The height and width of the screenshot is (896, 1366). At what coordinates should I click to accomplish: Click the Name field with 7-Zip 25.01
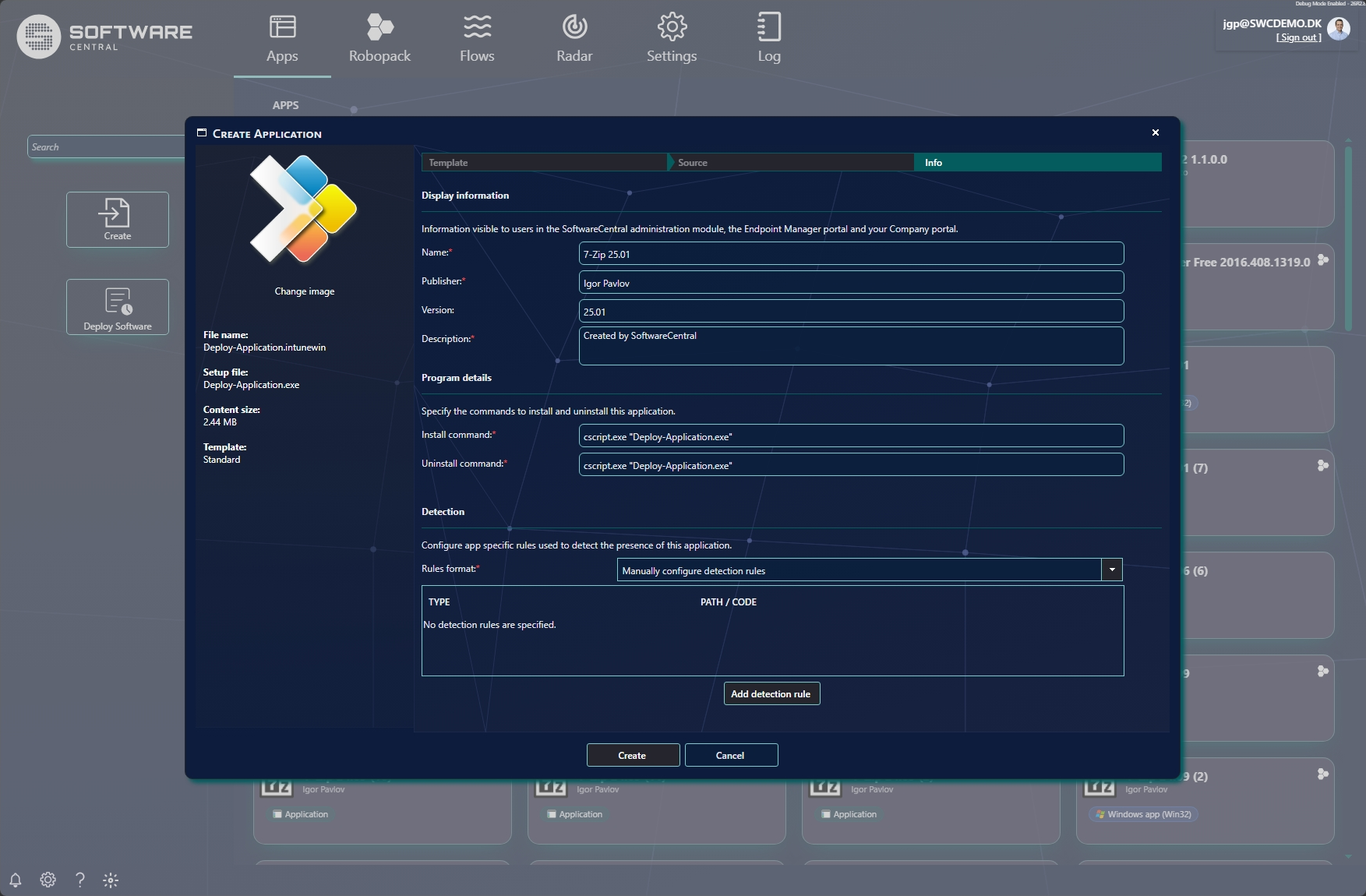[851, 253]
